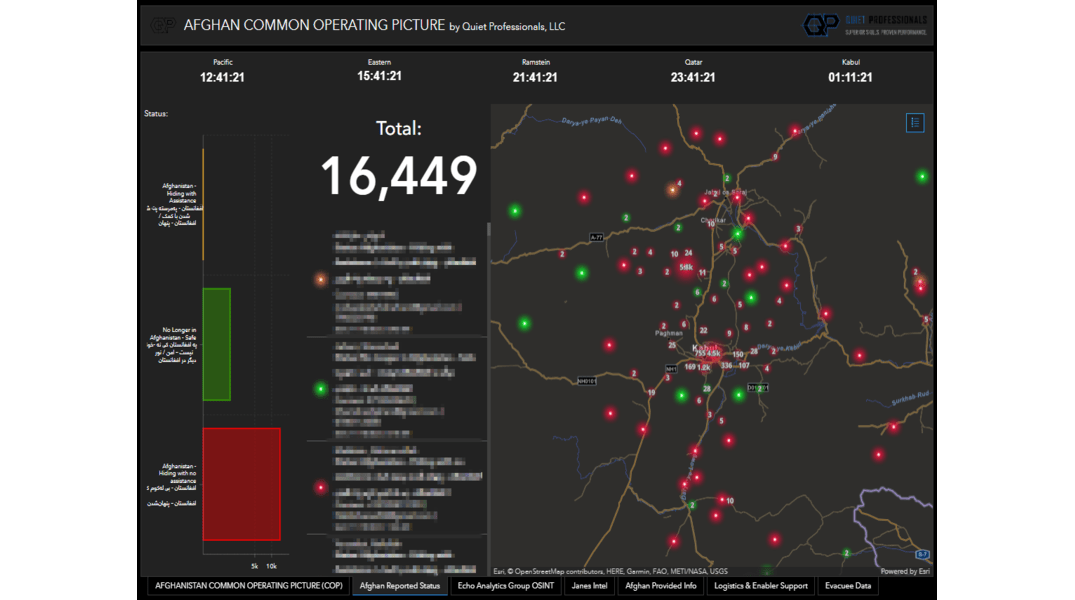Click the NH1 road shield
The height and width of the screenshot is (600, 1075).
point(671,369)
